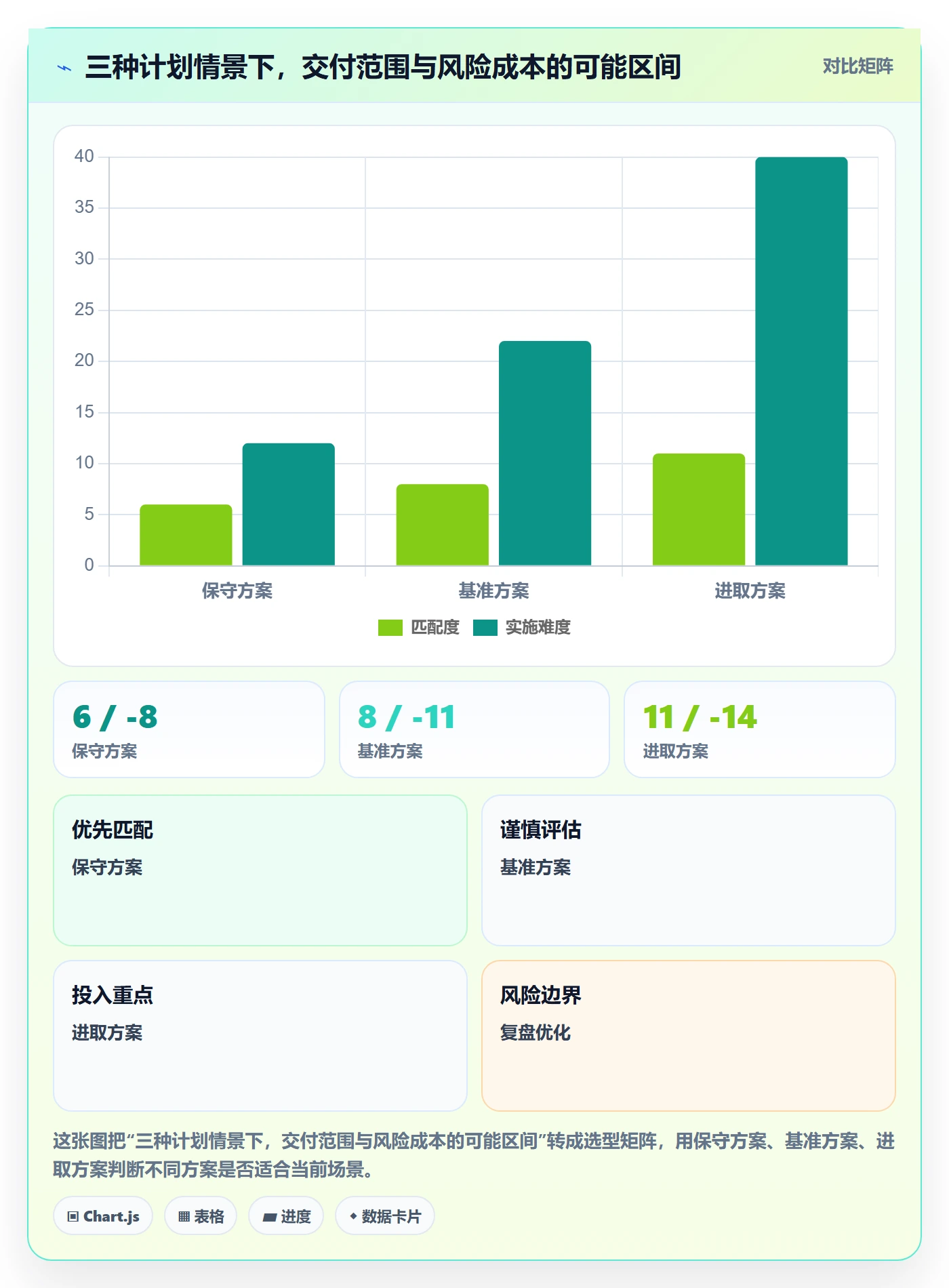The height and width of the screenshot is (1288, 949).
Task: Click the description paragraph starting 这张图把
Action: coord(474,1155)
